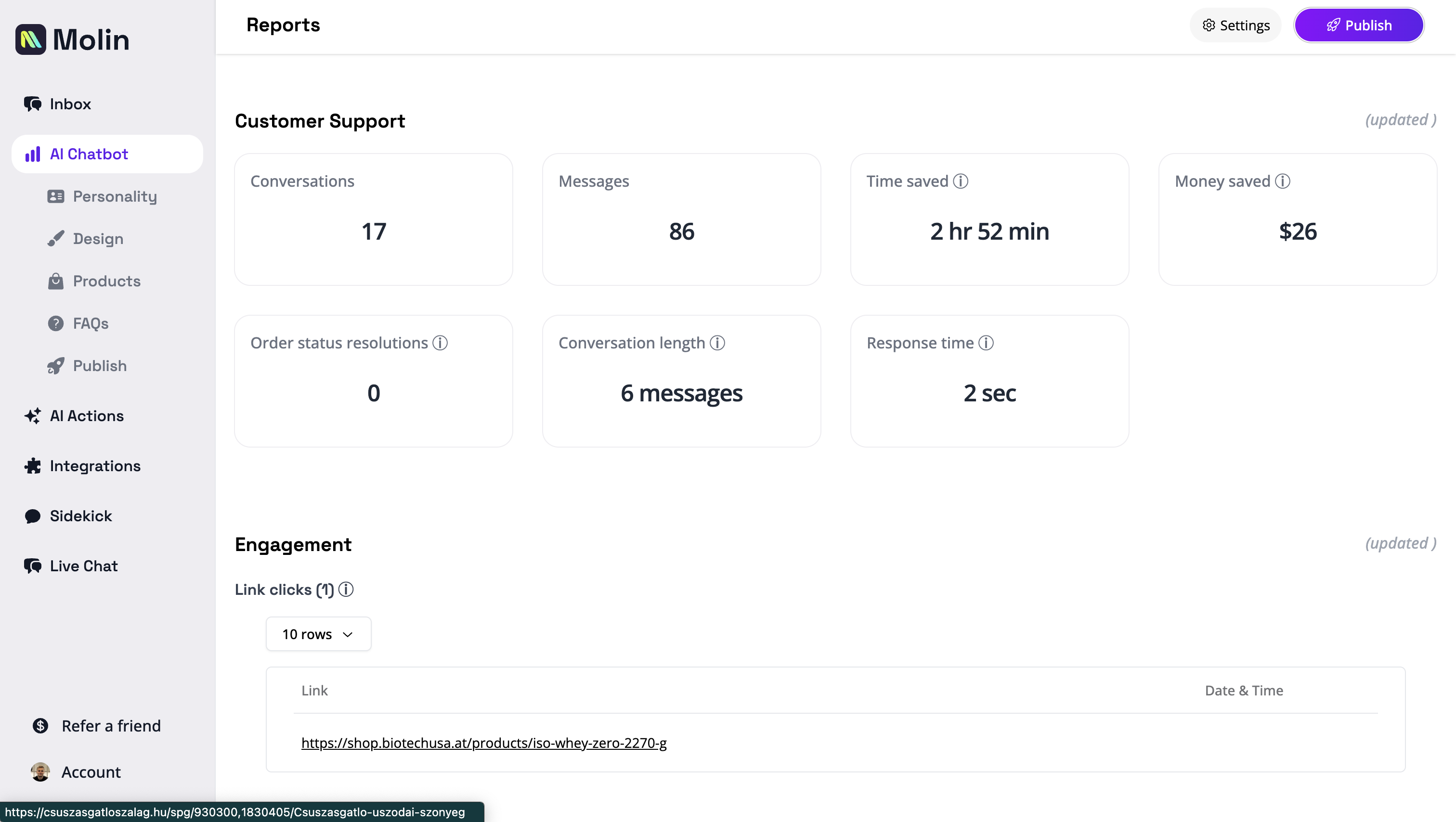The width and height of the screenshot is (1456, 822).
Task: Open the 10 rows dropdown
Action: click(x=318, y=634)
